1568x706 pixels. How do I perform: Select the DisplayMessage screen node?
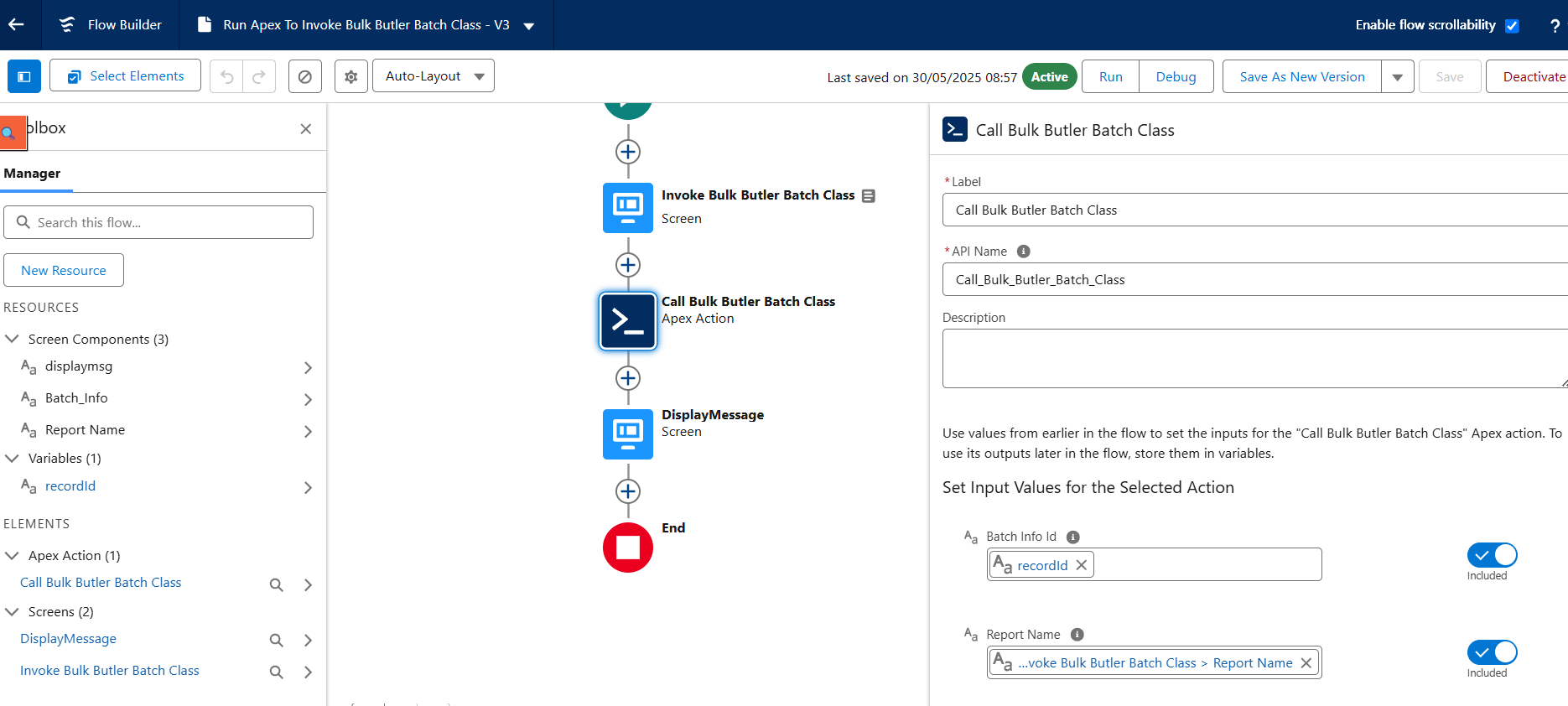coord(628,433)
